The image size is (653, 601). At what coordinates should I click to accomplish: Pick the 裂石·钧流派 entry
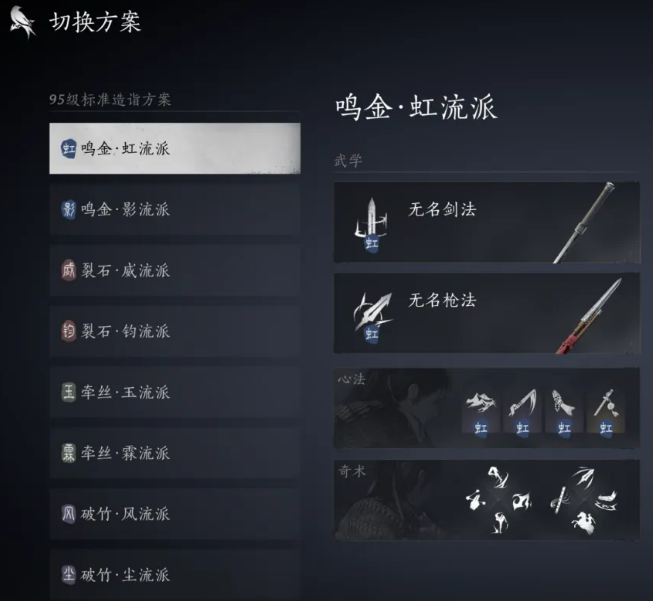tap(174, 331)
